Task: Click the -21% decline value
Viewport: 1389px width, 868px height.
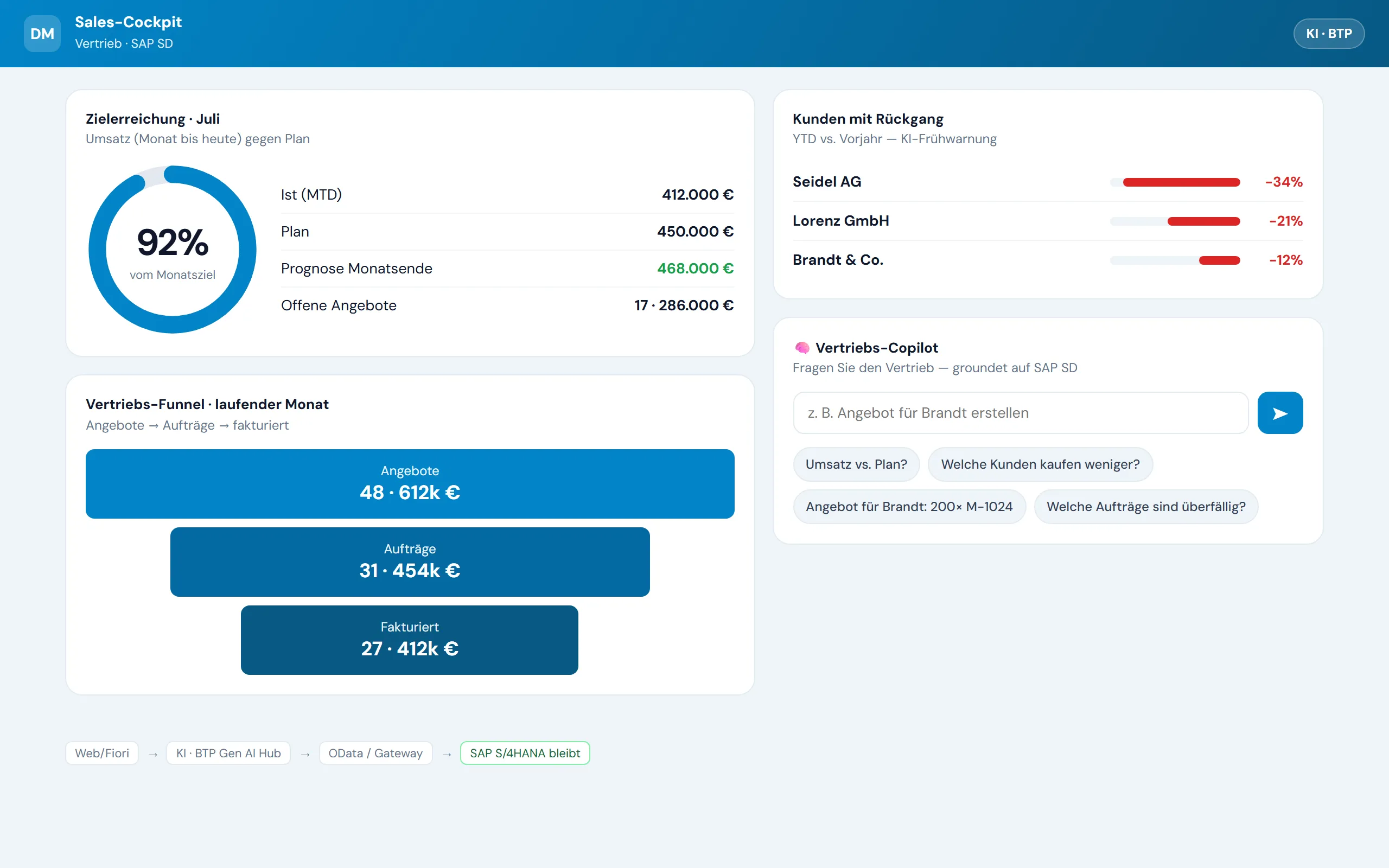Action: point(1286,221)
